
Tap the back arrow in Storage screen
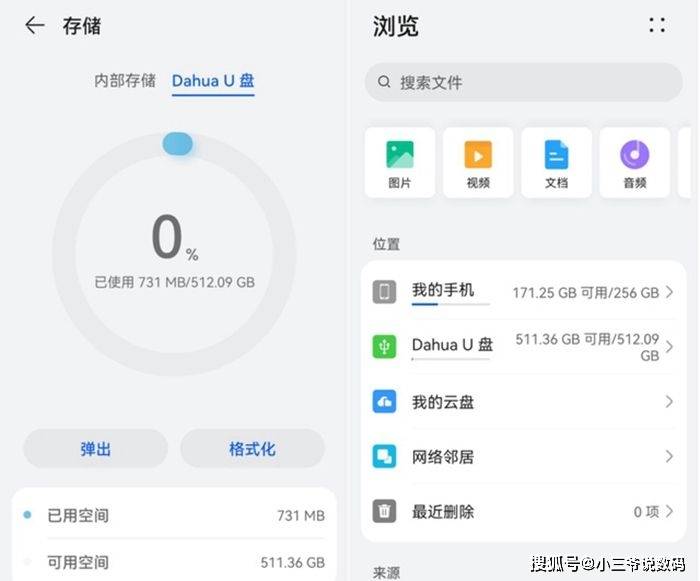coord(34,25)
